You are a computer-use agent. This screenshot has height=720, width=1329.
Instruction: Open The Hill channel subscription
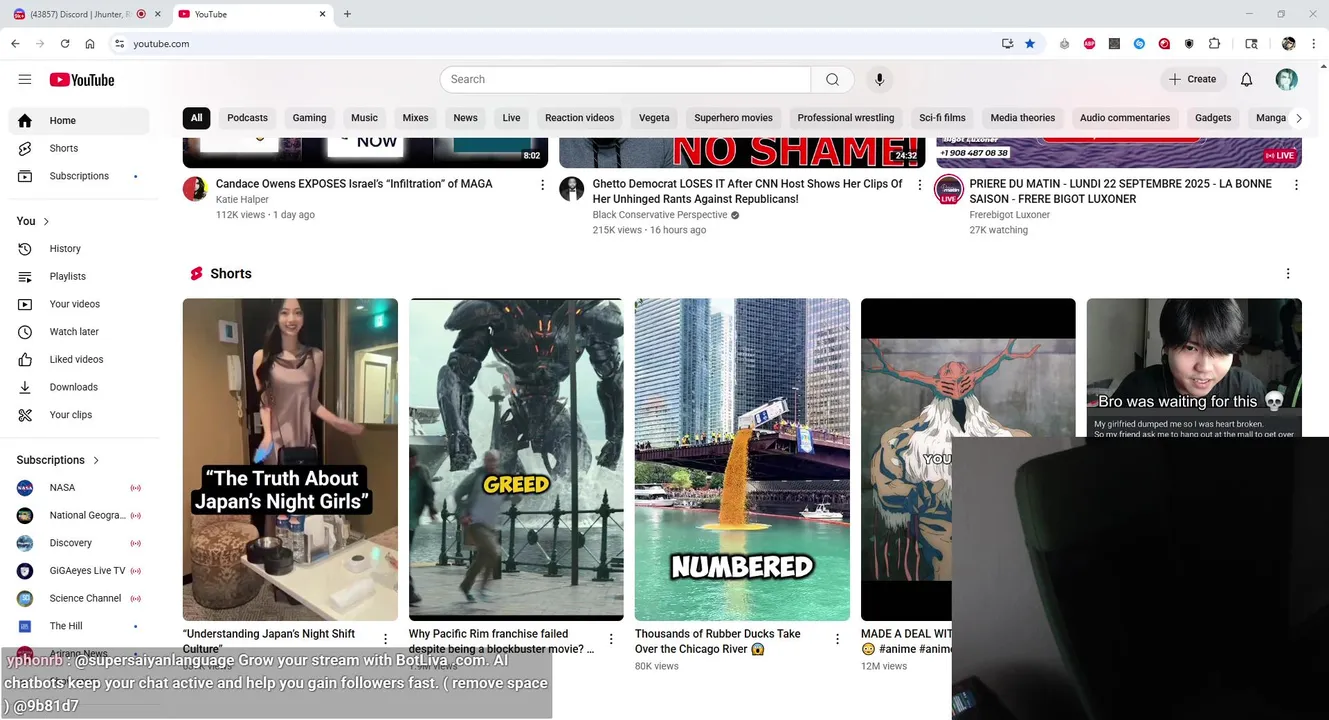coord(79,626)
